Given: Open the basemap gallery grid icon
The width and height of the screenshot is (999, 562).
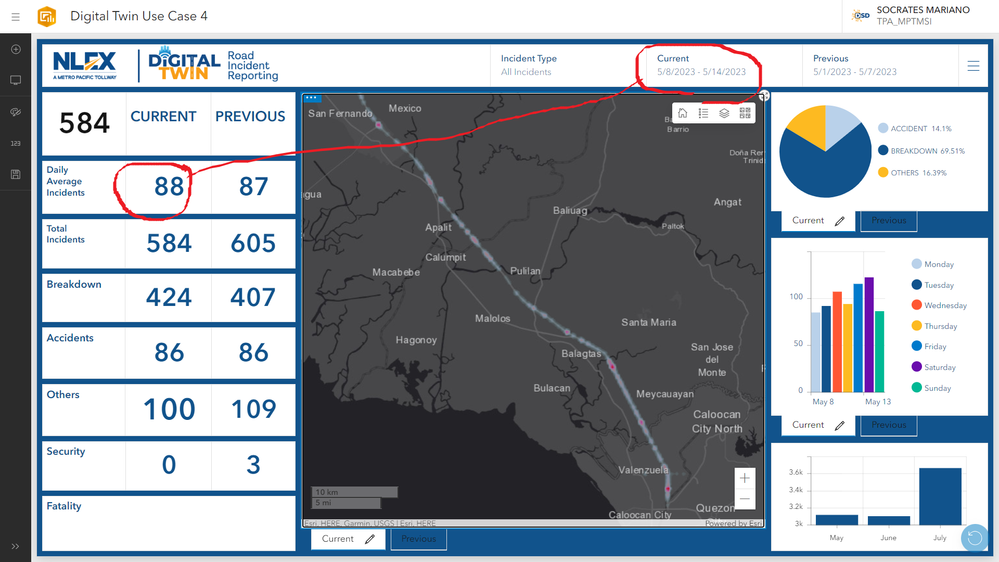Looking at the screenshot, I should (x=745, y=113).
